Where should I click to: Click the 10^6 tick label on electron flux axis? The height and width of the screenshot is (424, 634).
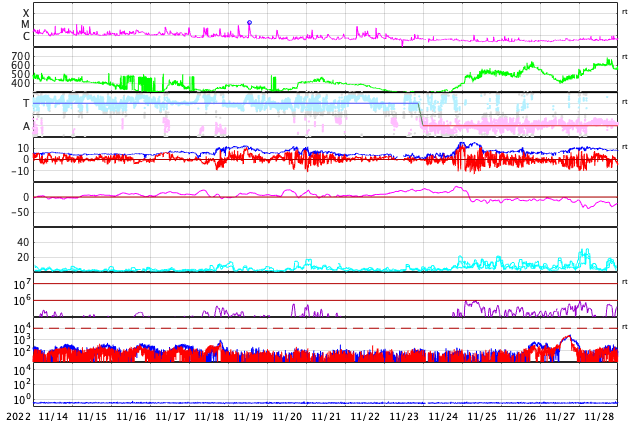[22, 301]
